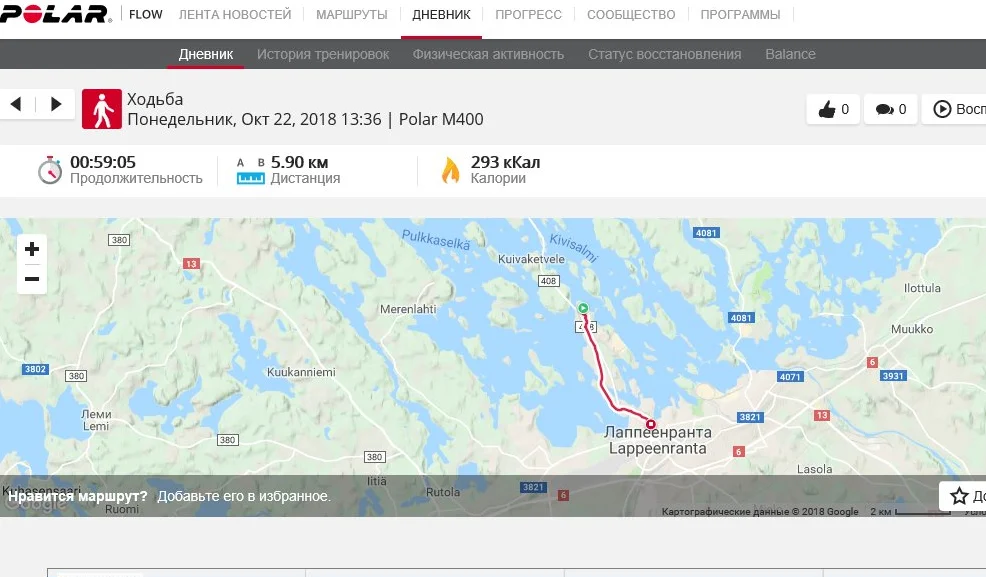Switch to История тренировок tab
Screen dimensions: 986x577
coord(323,54)
